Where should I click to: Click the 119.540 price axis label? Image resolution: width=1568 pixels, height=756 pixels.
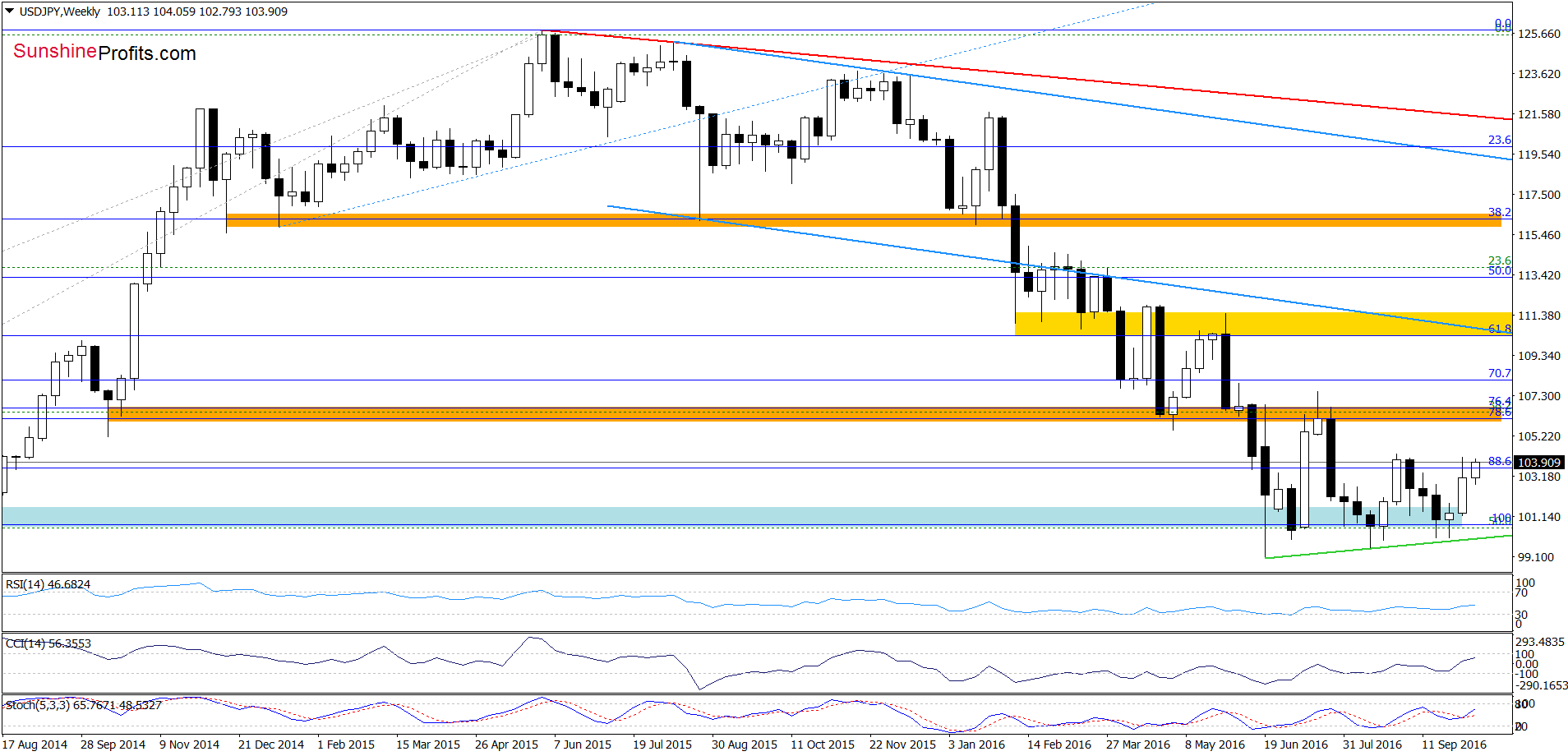point(1538,154)
